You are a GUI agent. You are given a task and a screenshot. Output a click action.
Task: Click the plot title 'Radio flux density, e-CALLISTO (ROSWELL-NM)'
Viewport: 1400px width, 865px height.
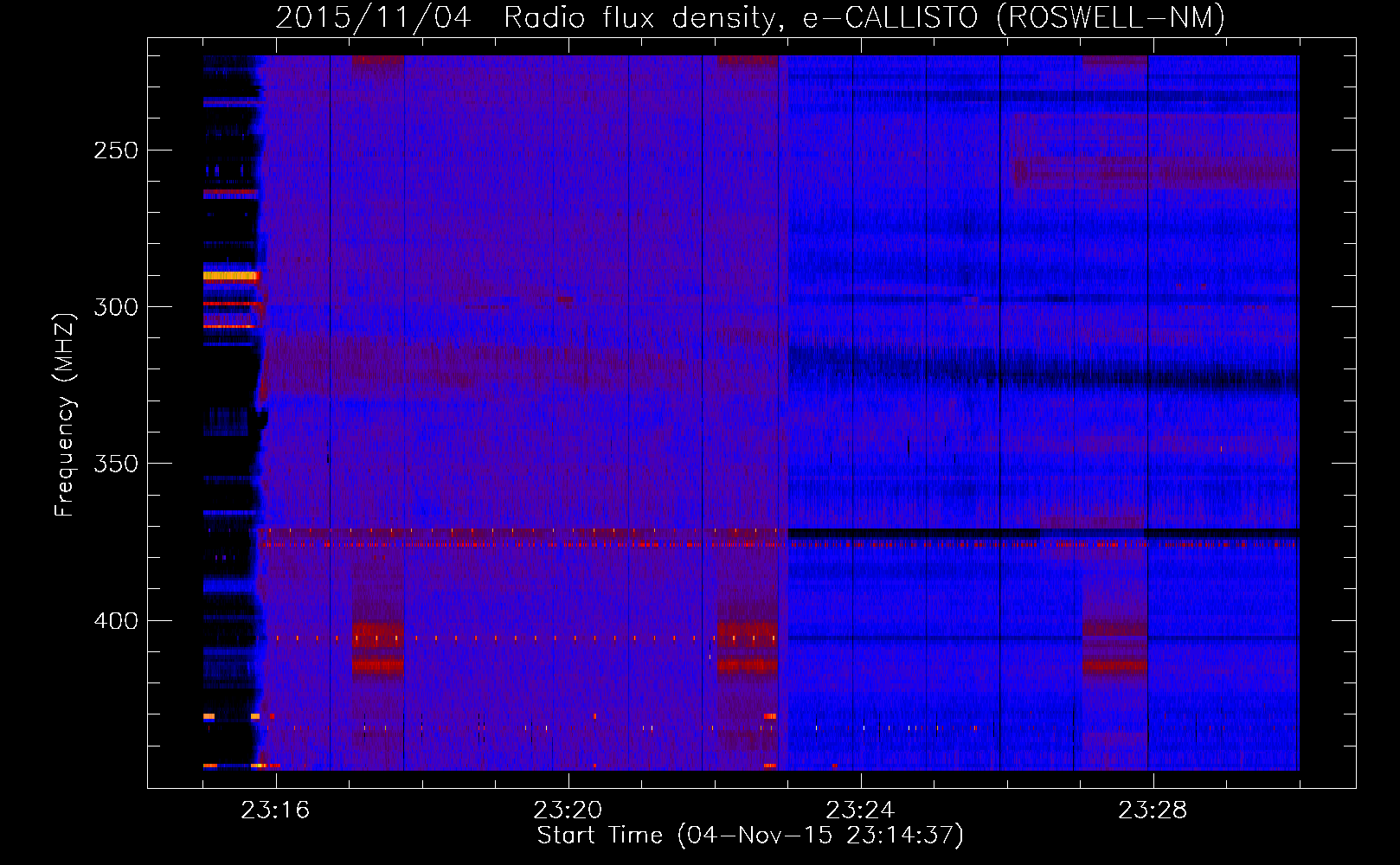pyautogui.click(x=864, y=18)
